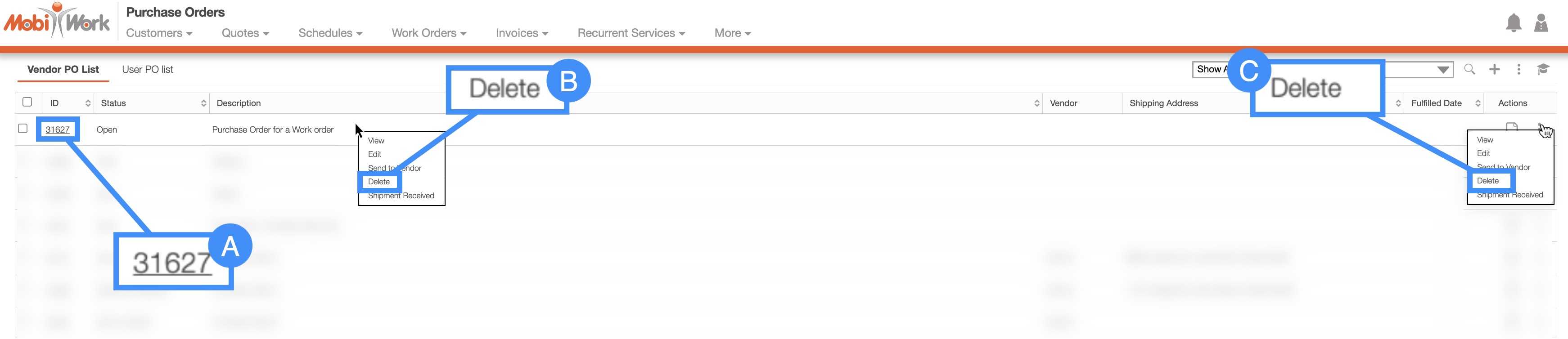Click the search magnifier icon
1568x339 pixels.
(x=1469, y=69)
